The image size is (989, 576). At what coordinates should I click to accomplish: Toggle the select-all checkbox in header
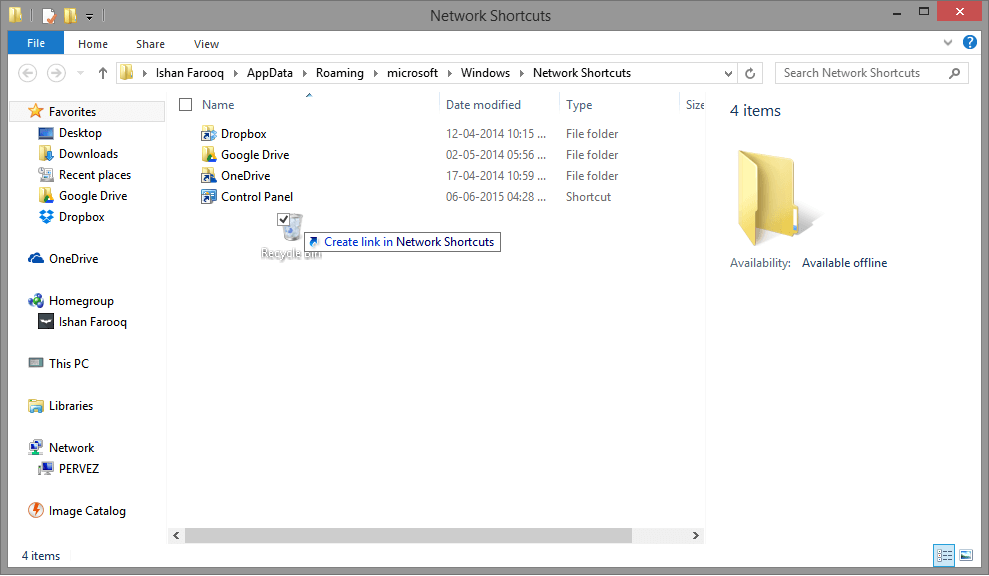point(185,105)
